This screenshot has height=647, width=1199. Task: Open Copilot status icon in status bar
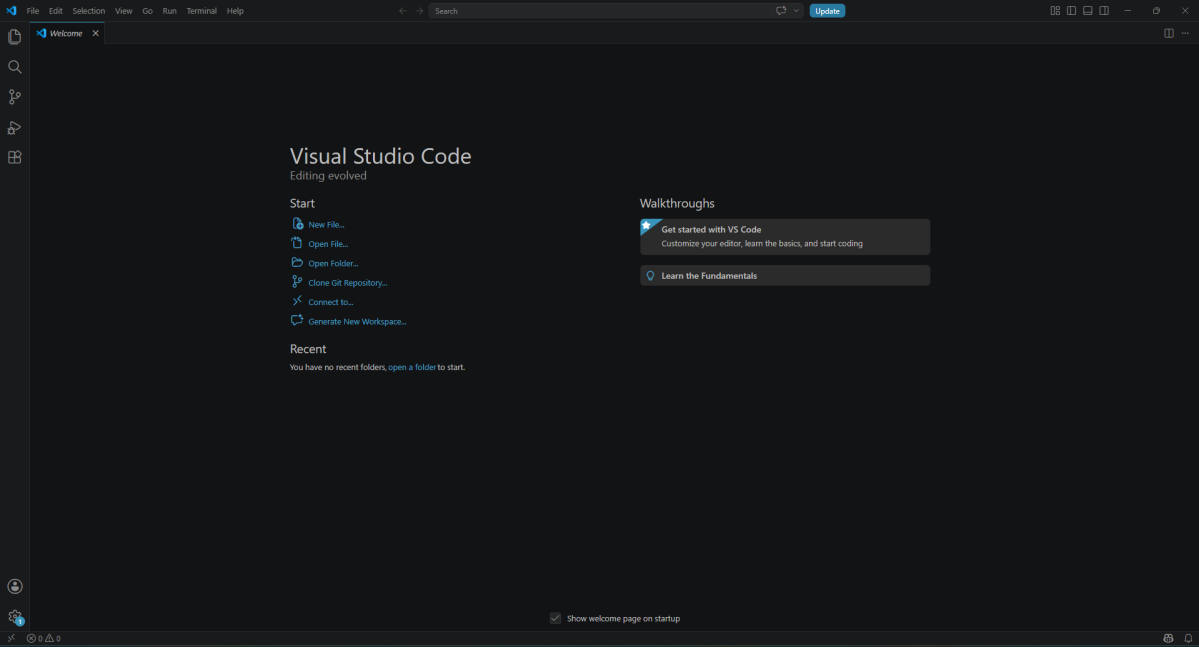point(1168,638)
